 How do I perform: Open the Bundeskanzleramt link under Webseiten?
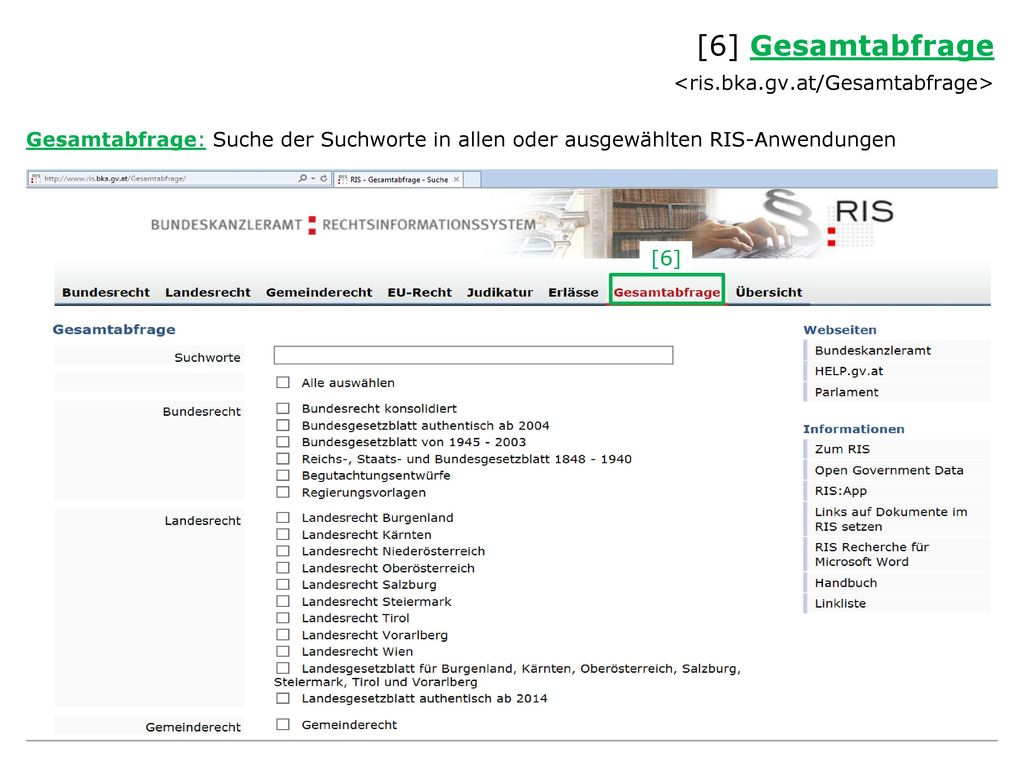point(872,351)
